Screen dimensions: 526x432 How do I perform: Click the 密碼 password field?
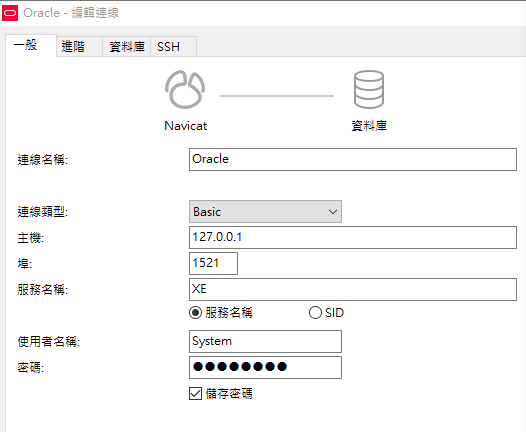click(x=265, y=367)
